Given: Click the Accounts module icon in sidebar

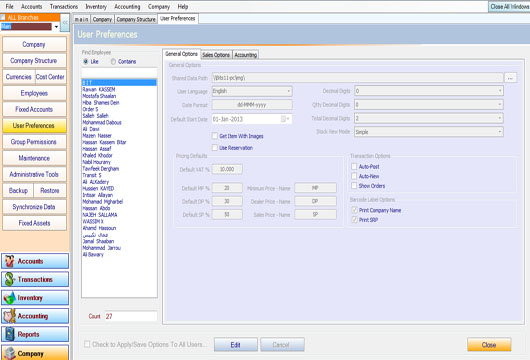Looking at the screenshot, I should [x=9, y=261].
